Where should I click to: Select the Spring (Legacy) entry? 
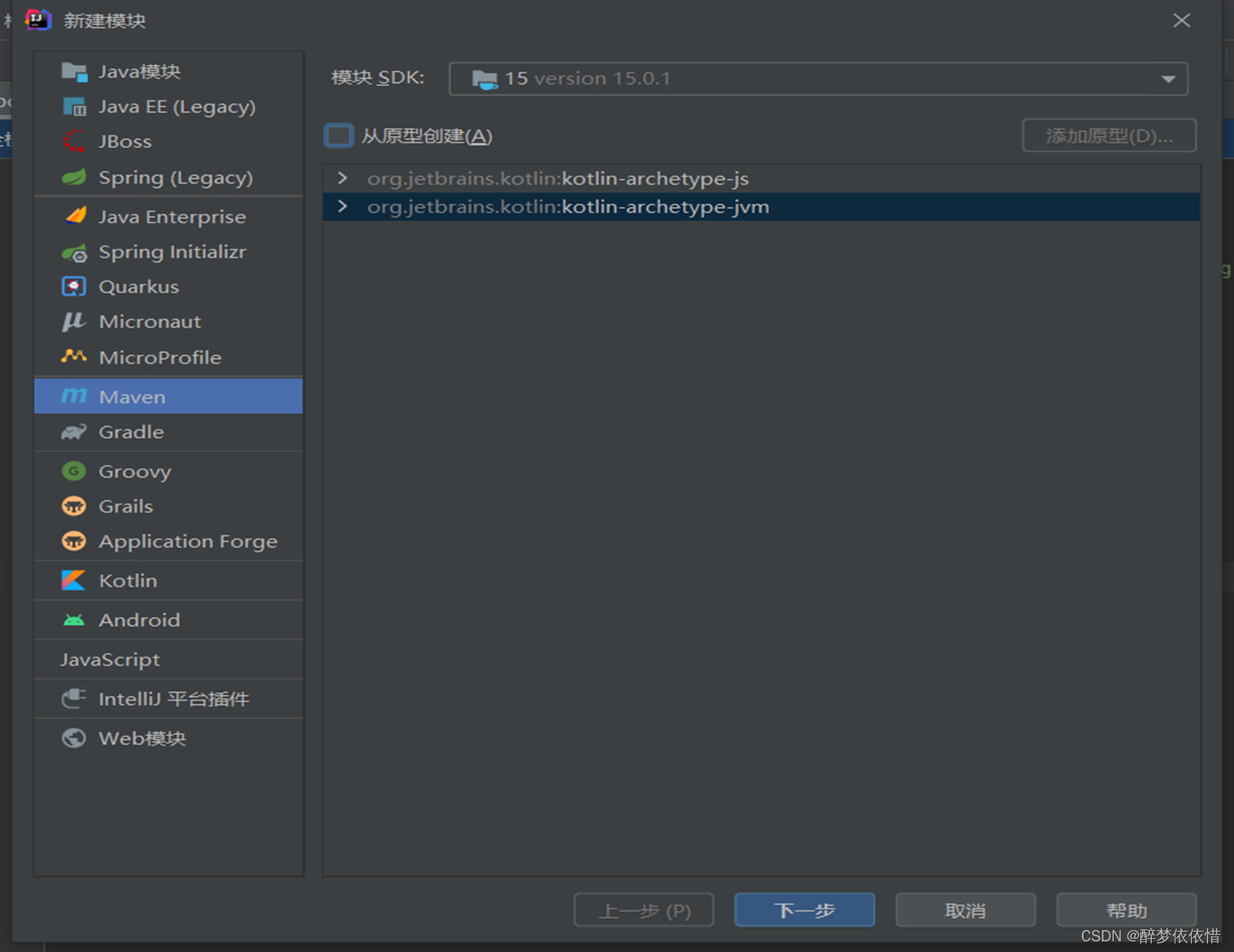(x=169, y=177)
